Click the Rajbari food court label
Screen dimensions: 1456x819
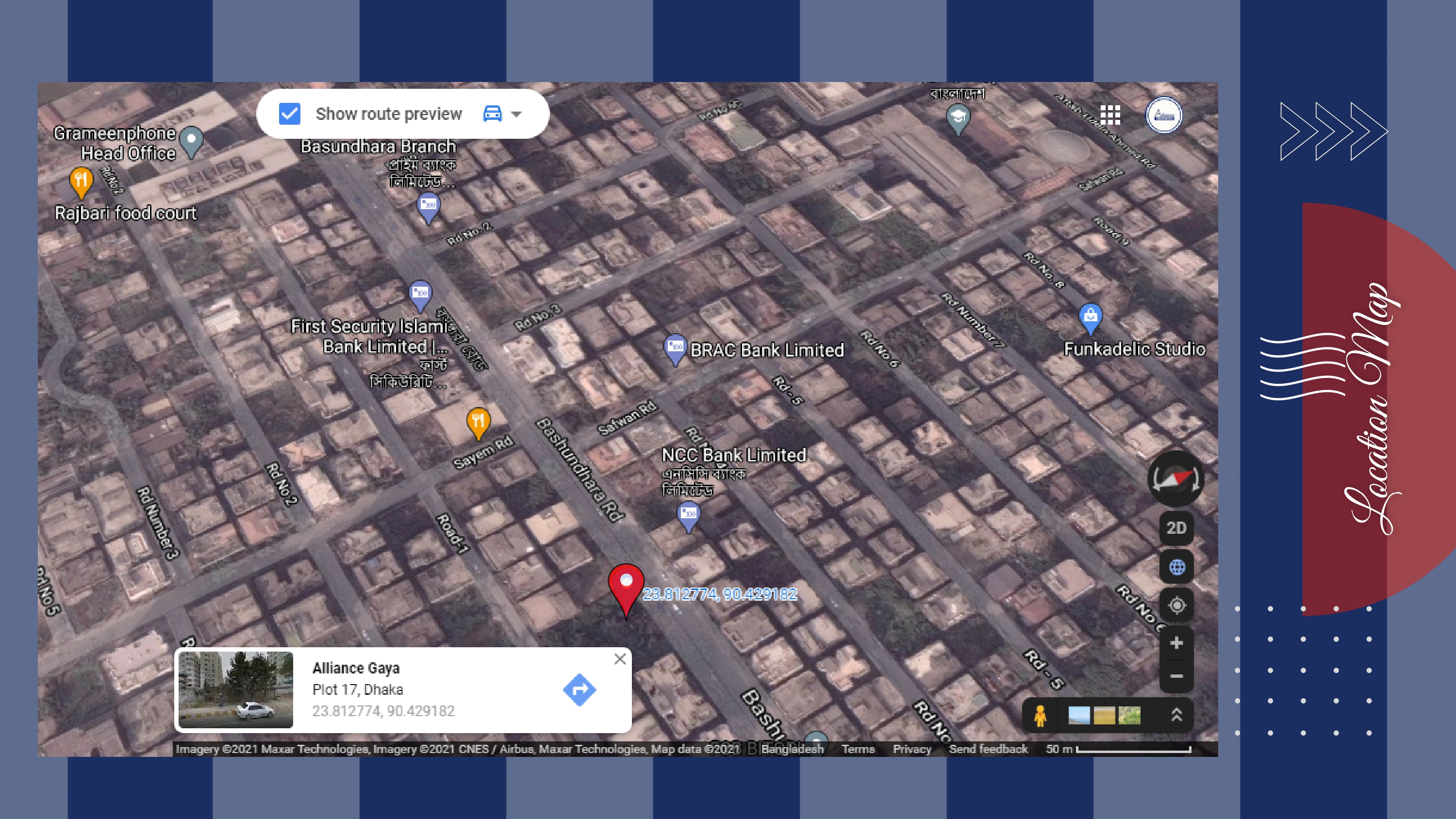pyautogui.click(x=126, y=213)
